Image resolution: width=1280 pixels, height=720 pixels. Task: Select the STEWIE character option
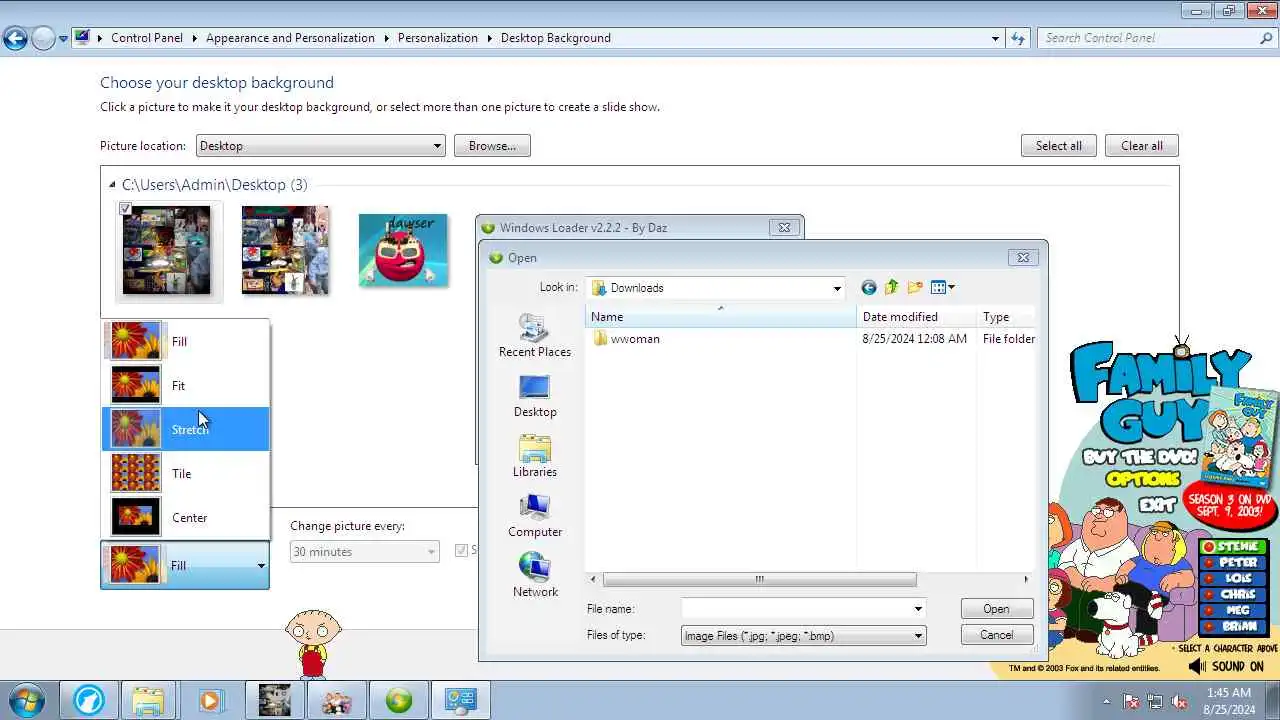click(x=1234, y=547)
